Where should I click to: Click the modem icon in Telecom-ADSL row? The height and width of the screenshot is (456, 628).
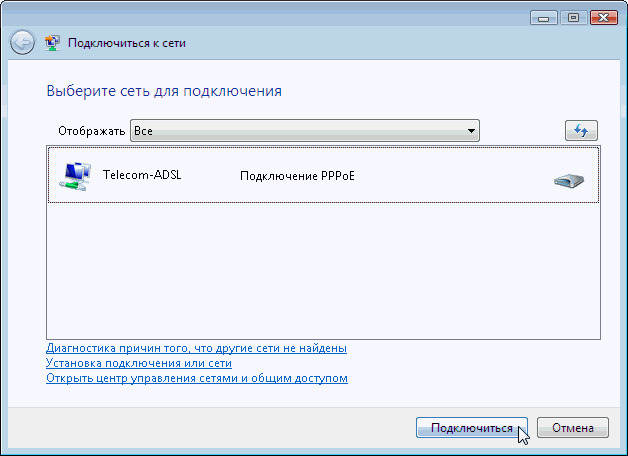coord(569,181)
